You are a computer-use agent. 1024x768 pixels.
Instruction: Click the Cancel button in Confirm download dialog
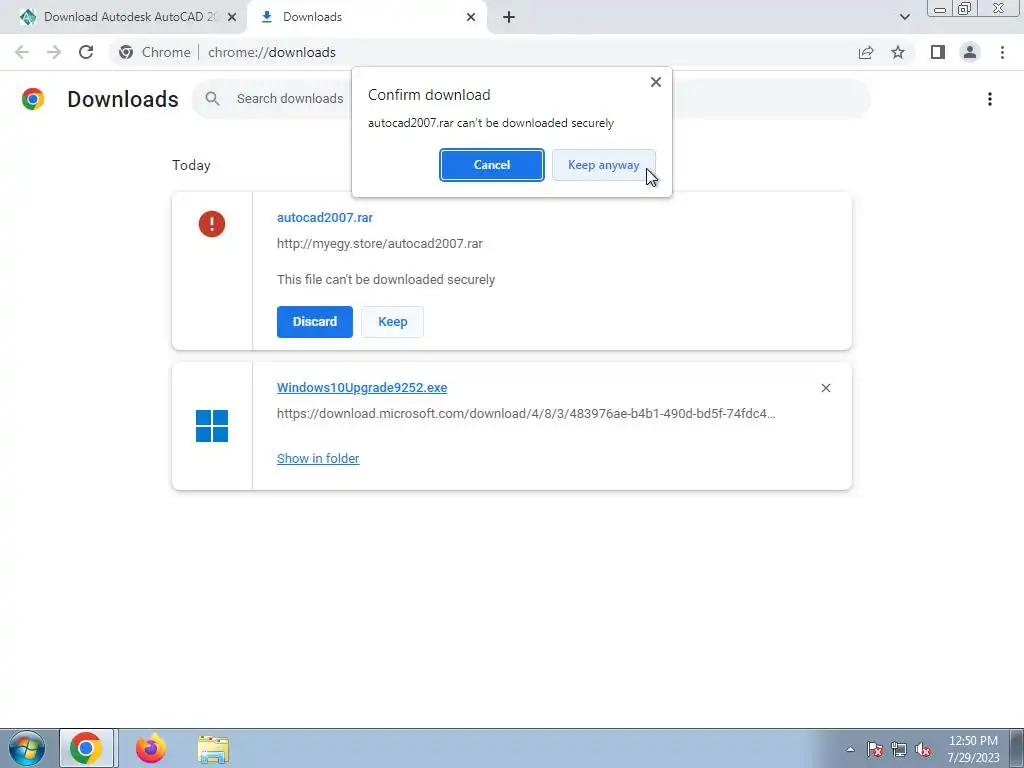(492, 165)
